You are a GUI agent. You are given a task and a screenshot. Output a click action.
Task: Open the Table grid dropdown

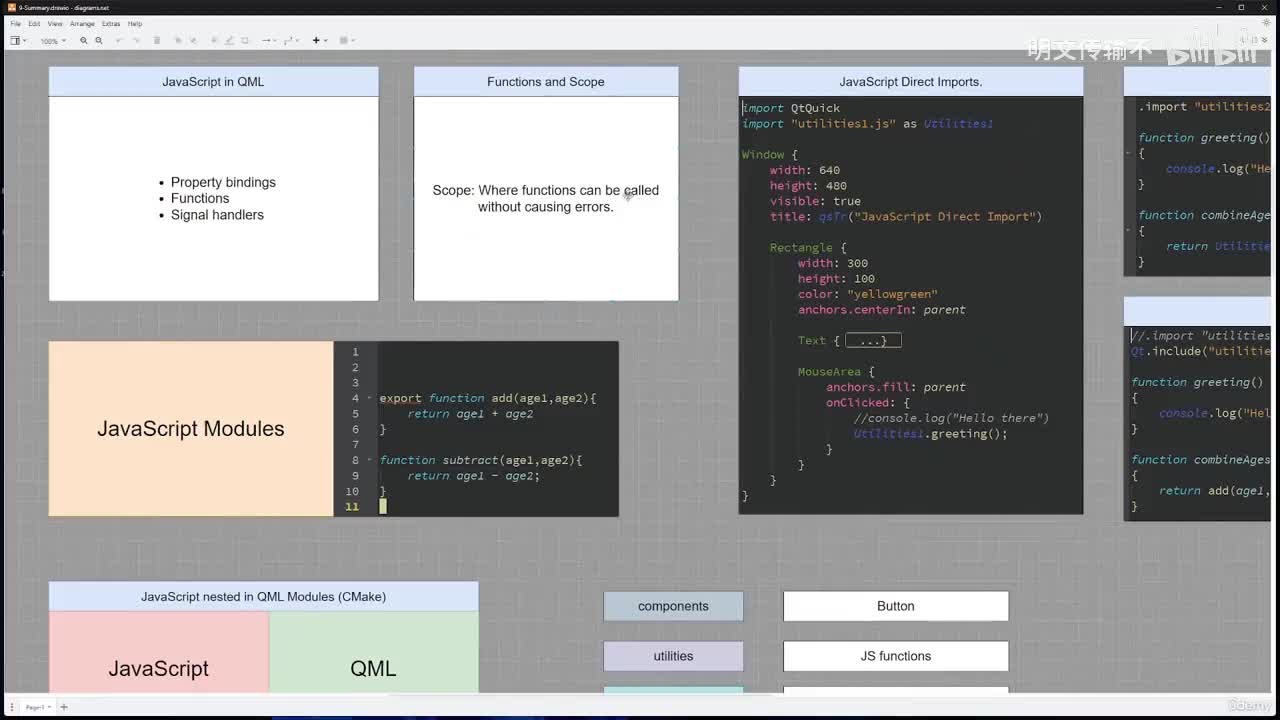pos(346,41)
